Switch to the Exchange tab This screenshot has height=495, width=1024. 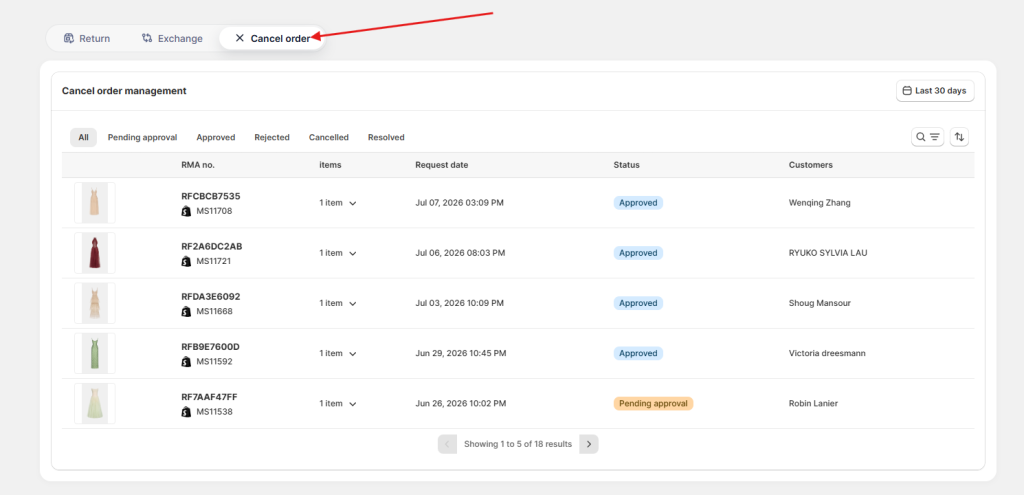pyautogui.click(x=172, y=39)
